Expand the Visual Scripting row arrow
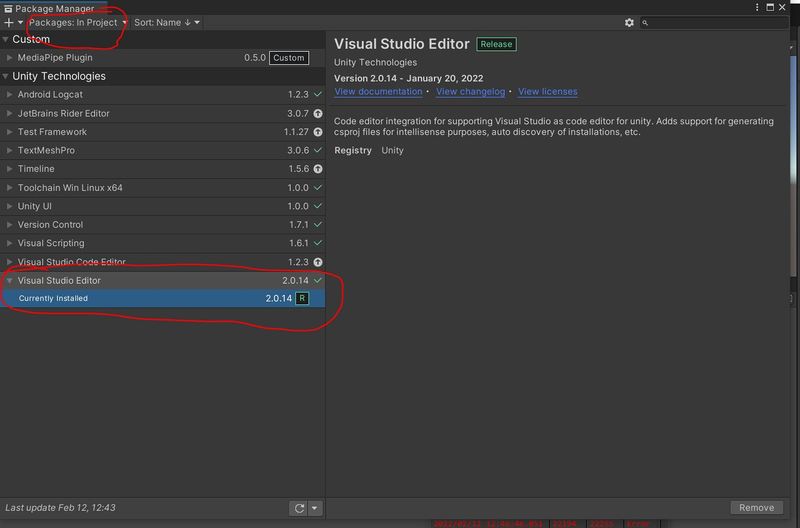 pyautogui.click(x=9, y=243)
